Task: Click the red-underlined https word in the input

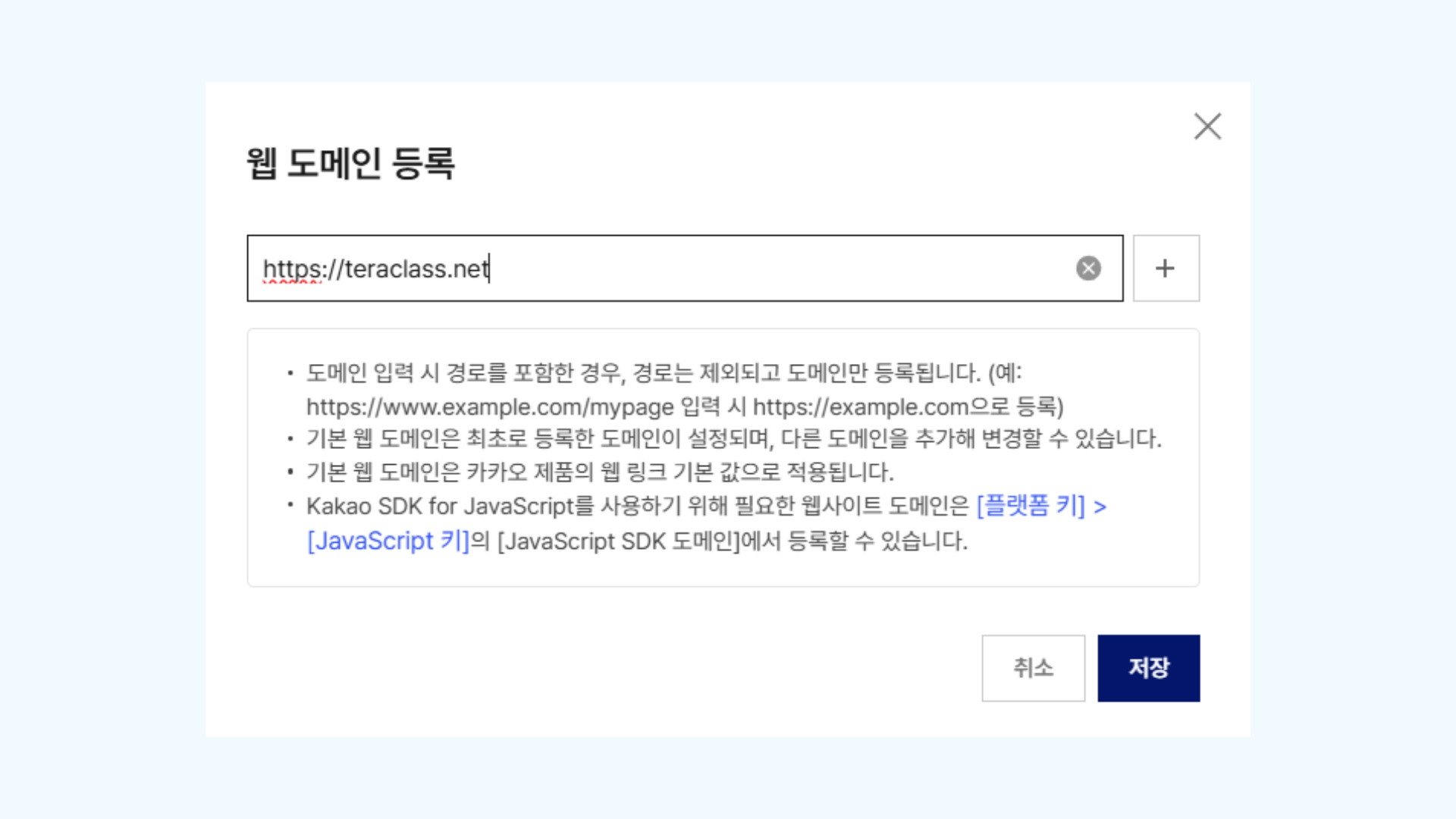Action: coord(291,269)
